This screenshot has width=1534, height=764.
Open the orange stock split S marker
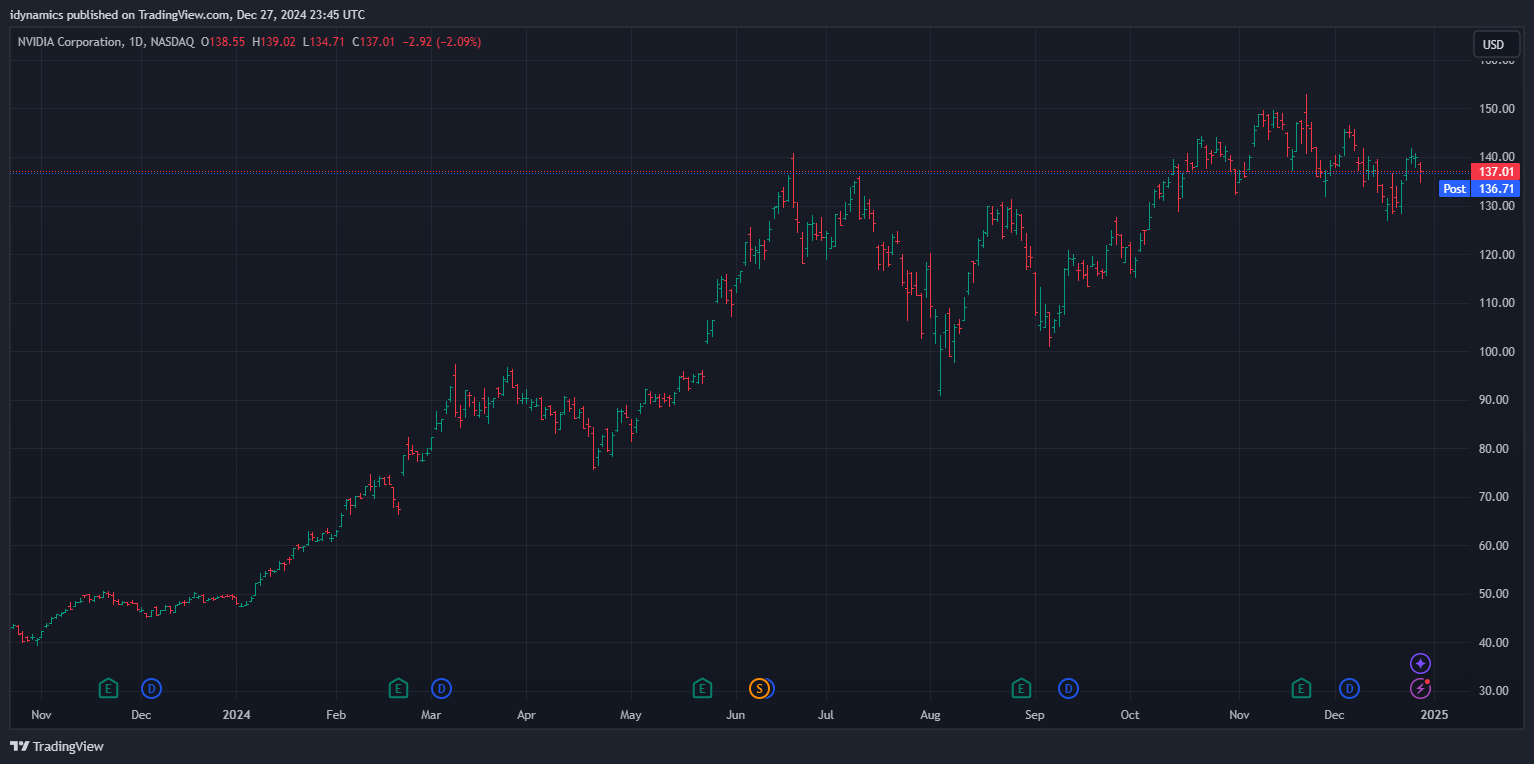pyautogui.click(x=759, y=688)
